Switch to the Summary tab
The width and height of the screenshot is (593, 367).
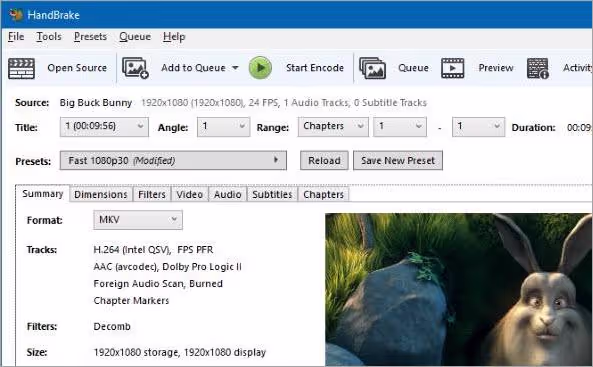tap(43, 194)
